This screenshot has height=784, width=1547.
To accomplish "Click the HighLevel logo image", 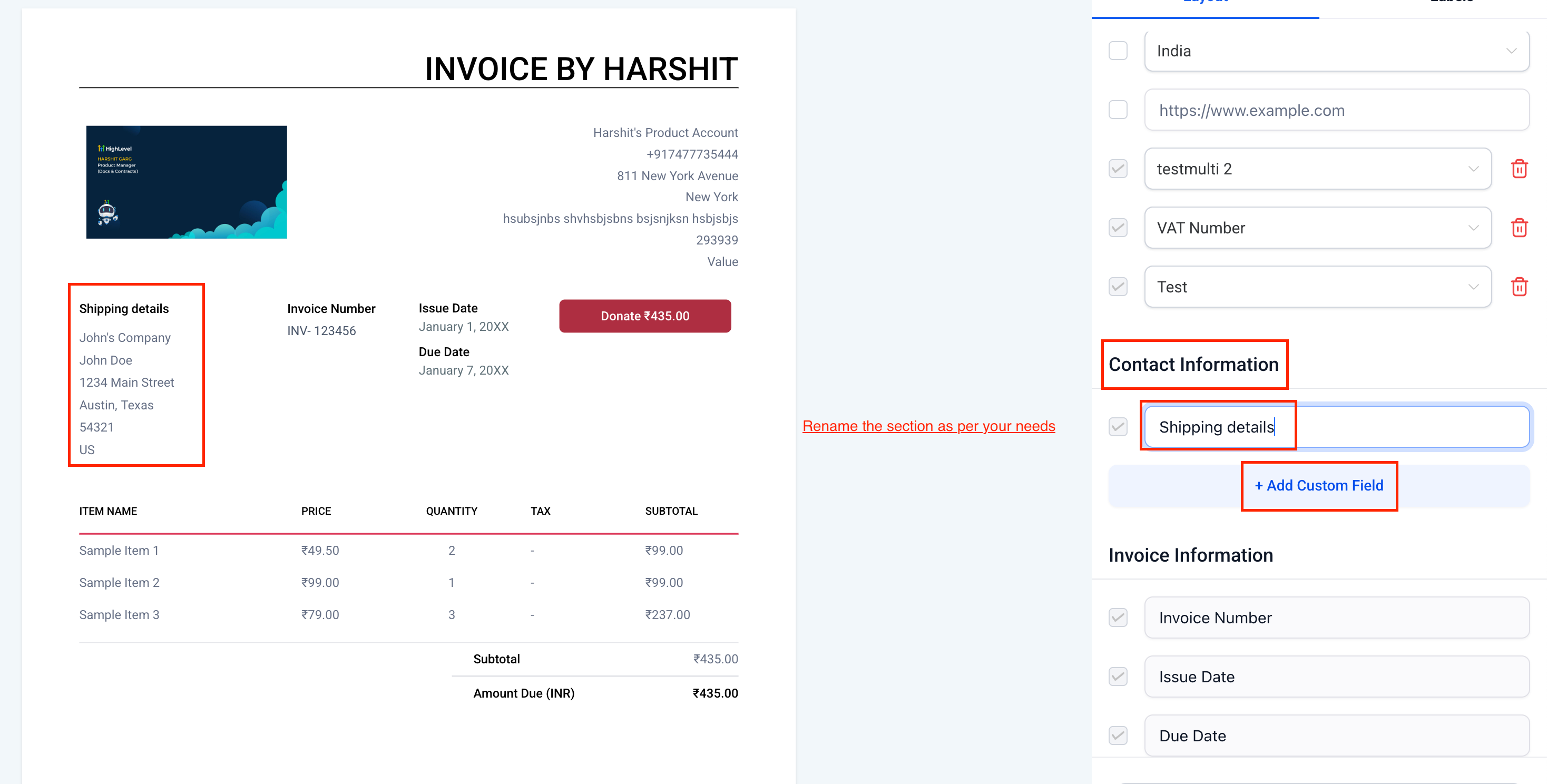I will [x=186, y=182].
